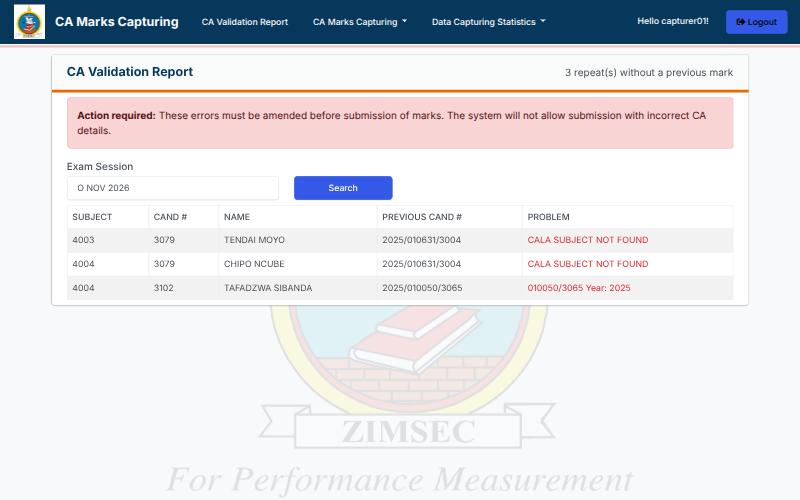
Task: Click previous cand 2025/010631/3004 in Chipo Ncube's row
Action: coord(421,264)
